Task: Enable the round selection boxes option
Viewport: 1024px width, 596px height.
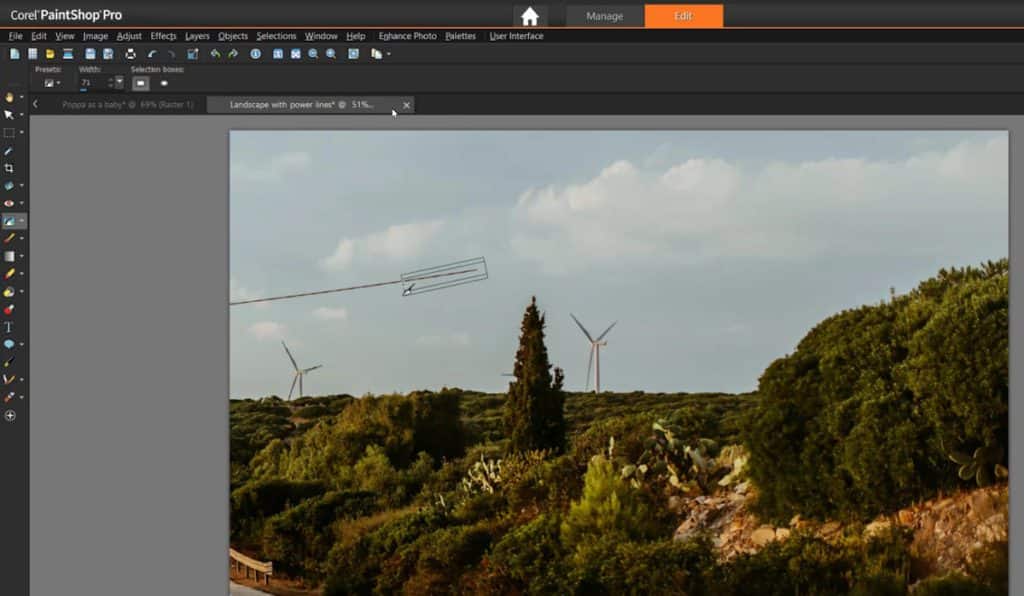Action: point(163,82)
